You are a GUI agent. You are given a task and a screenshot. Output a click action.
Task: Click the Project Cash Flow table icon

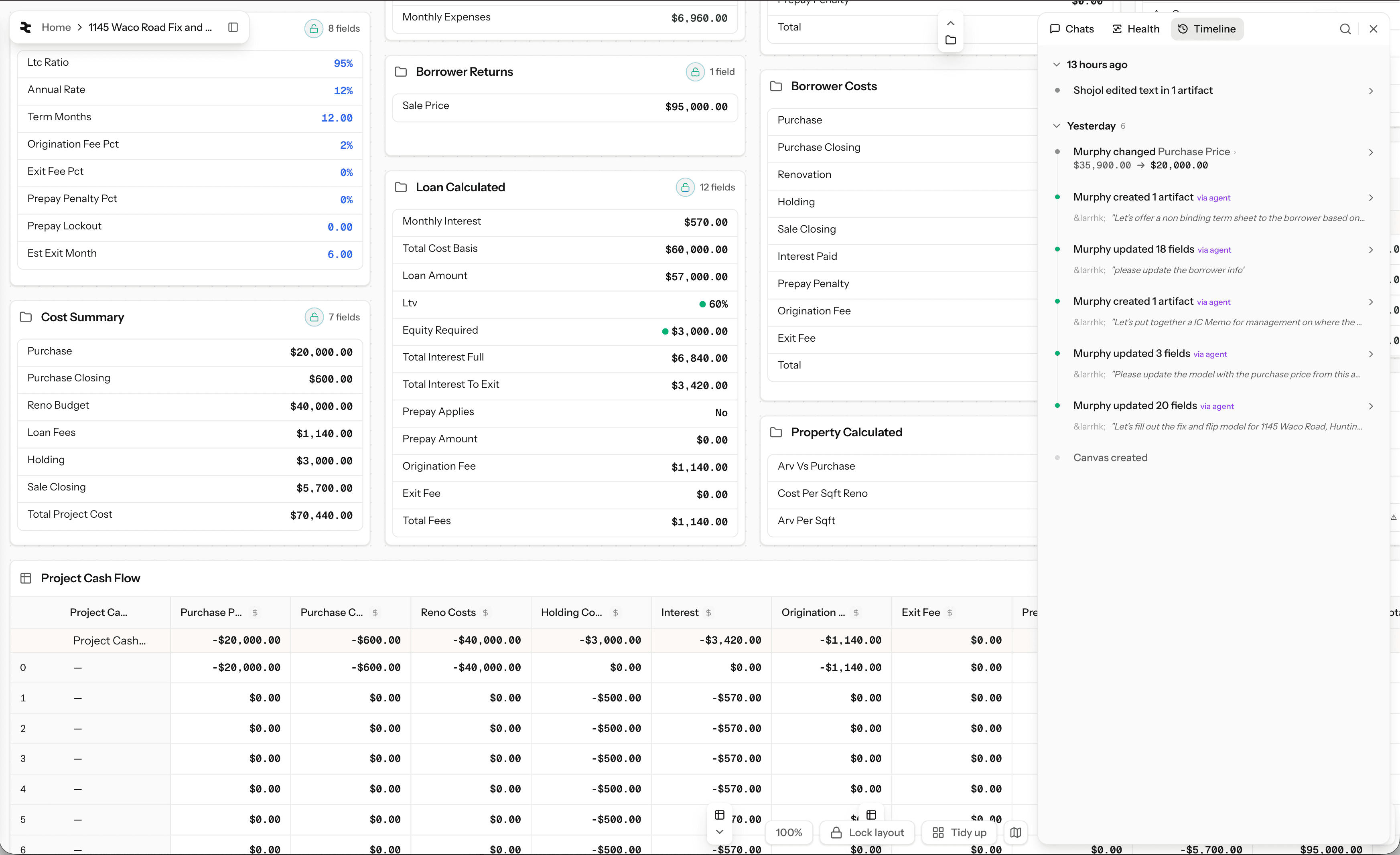coord(26,578)
